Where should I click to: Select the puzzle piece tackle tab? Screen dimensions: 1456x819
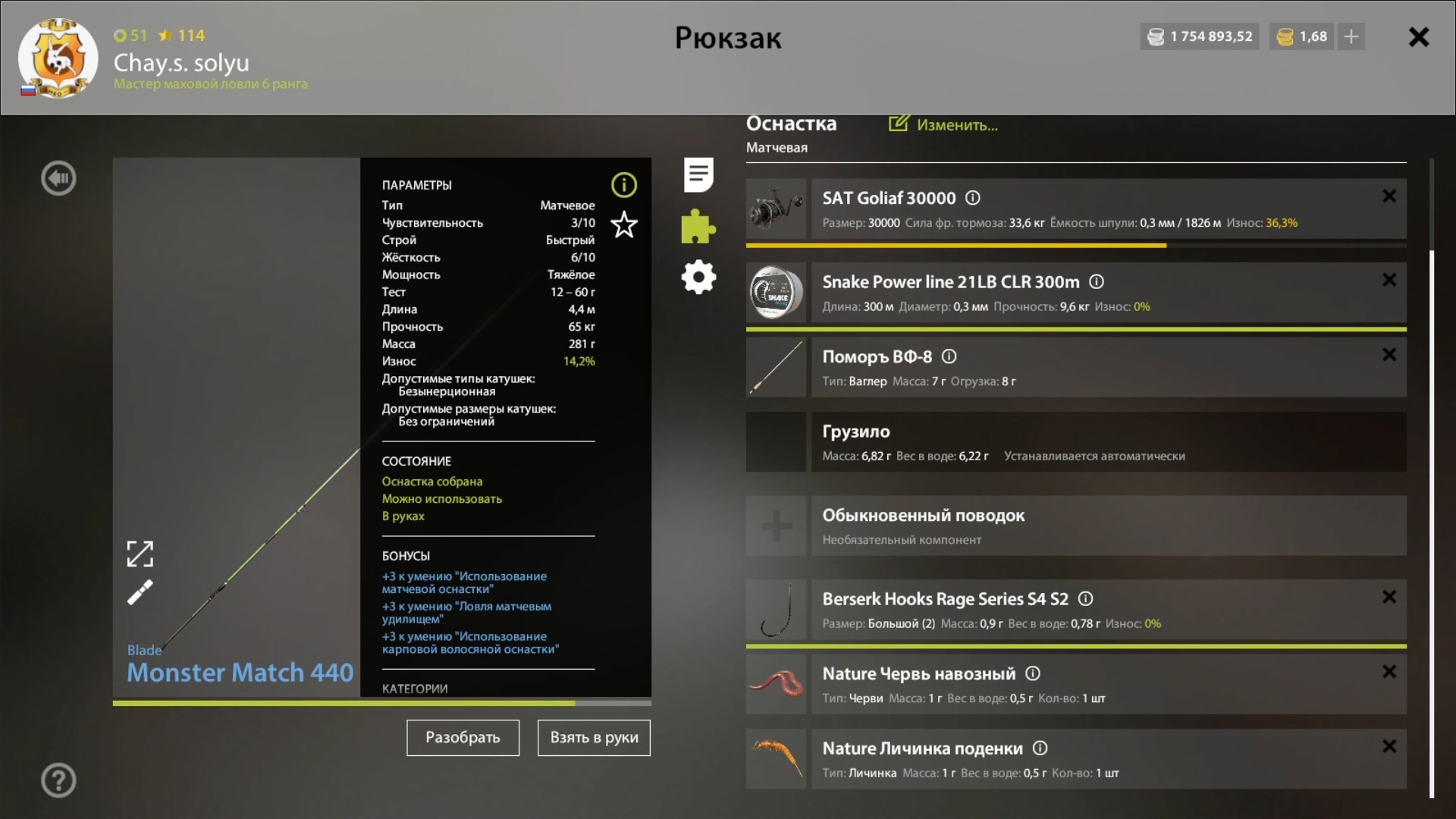click(x=698, y=226)
